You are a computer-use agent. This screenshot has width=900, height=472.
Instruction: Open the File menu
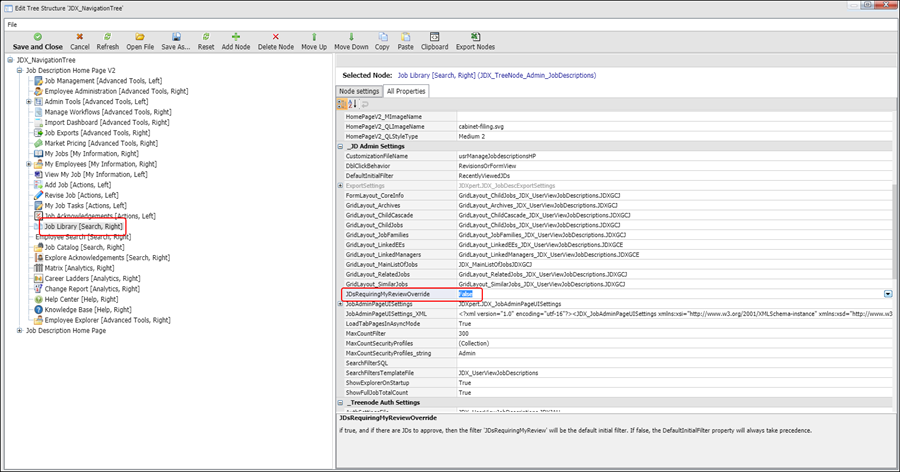(x=12, y=23)
